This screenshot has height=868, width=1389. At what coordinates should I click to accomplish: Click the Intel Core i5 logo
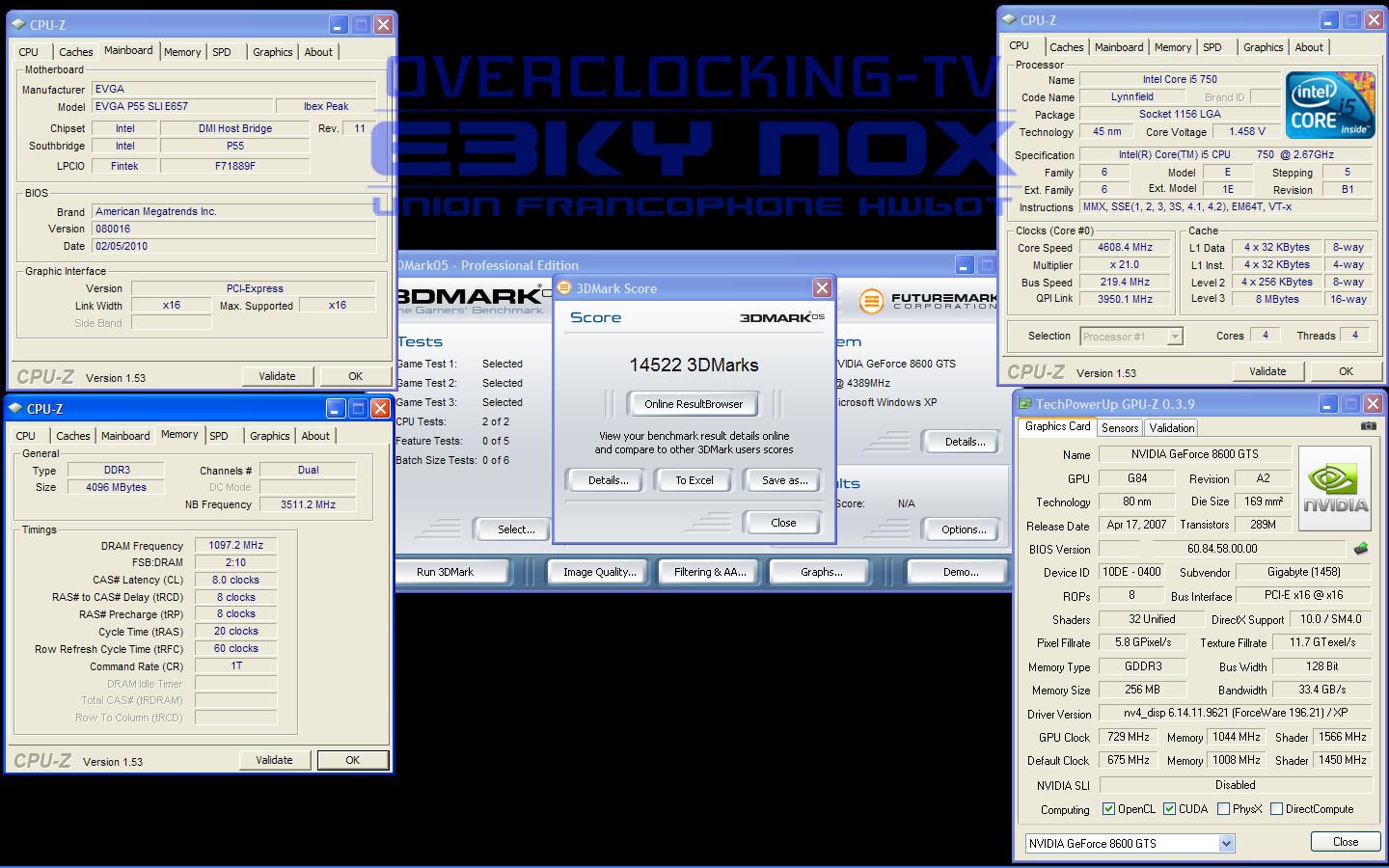1329,104
